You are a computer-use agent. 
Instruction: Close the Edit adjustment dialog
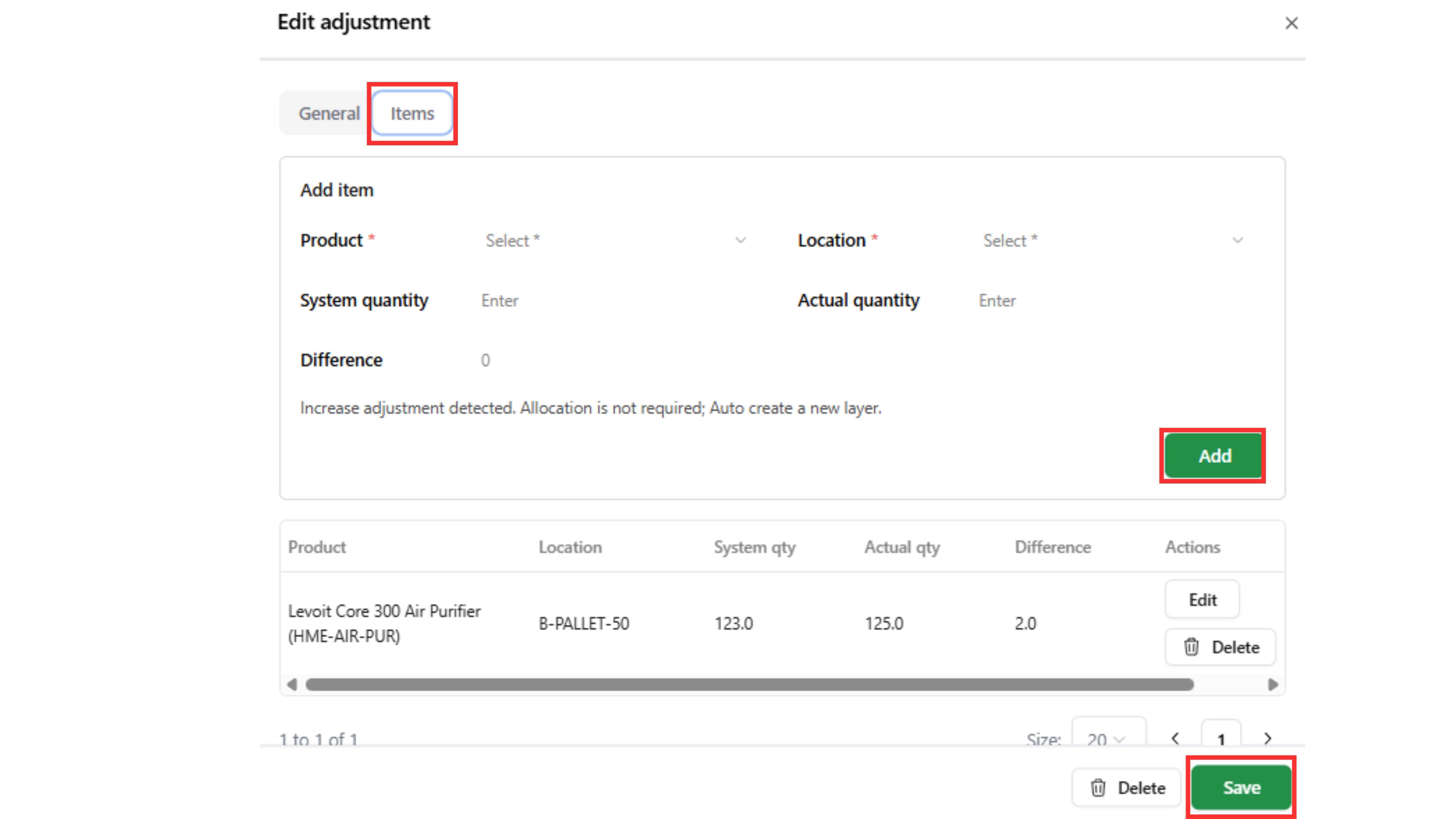[x=1291, y=23]
